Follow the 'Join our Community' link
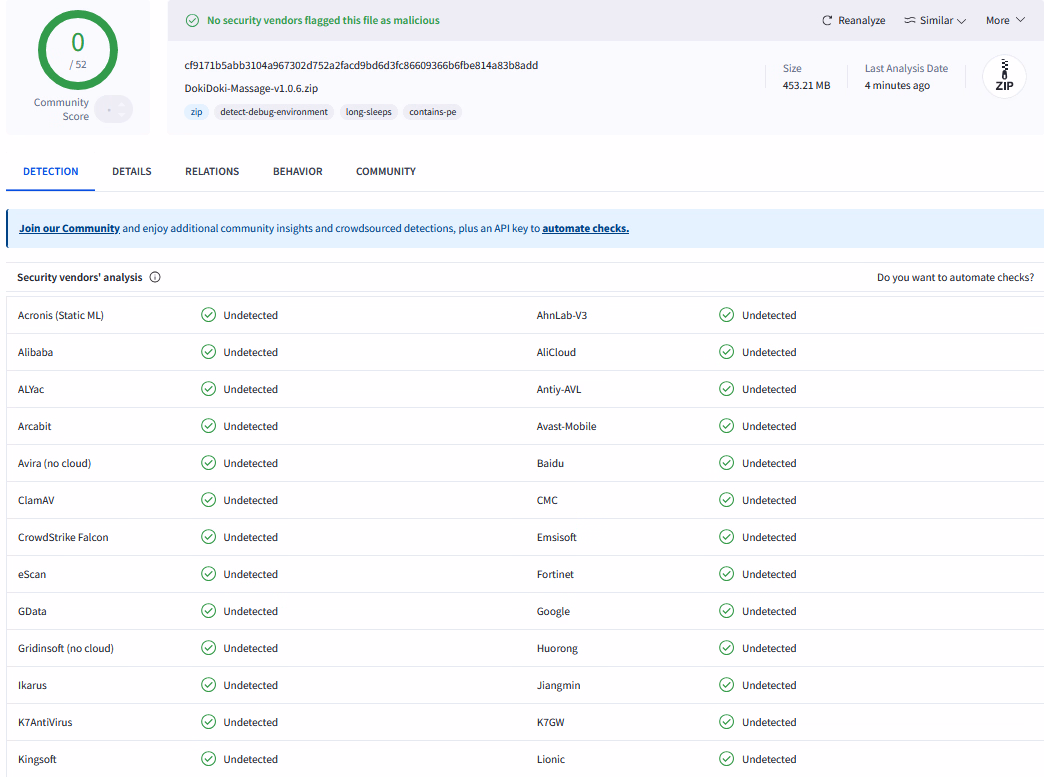The image size is (1044, 777). point(69,228)
